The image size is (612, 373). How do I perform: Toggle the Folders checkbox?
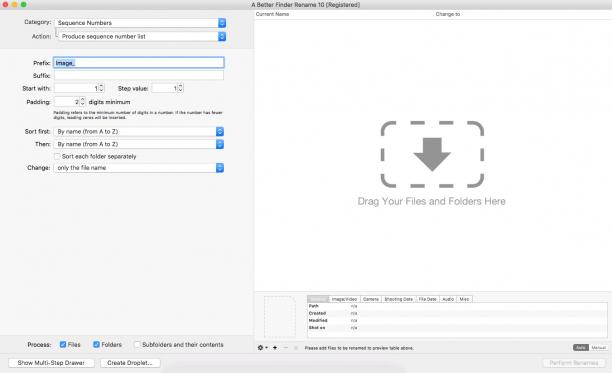pyautogui.click(x=96, y=345)
